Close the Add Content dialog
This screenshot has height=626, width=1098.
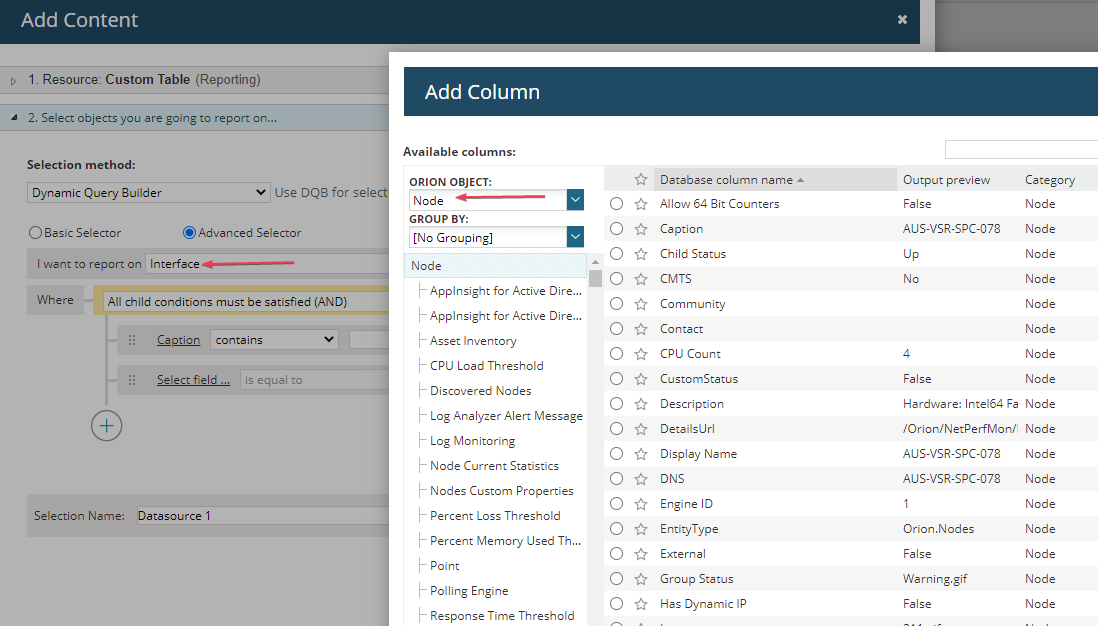pos(902,19)
